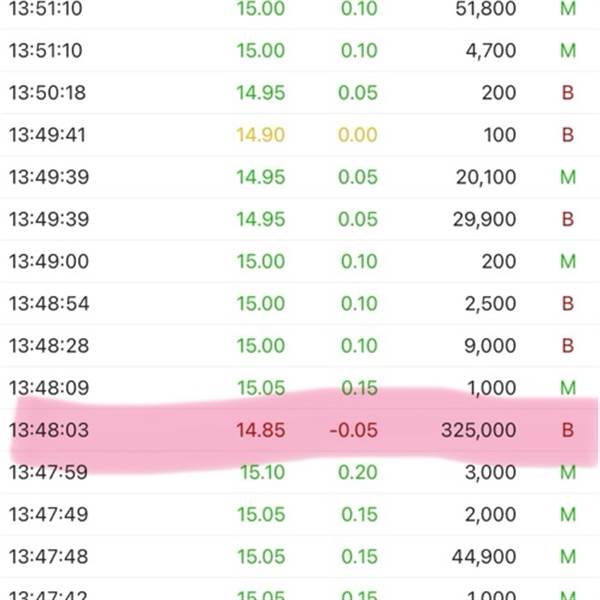Image resolution: width=600 pixels, height=600 pixels.
Task: Click the 2,500 volume entry
Action: (490, 304)
